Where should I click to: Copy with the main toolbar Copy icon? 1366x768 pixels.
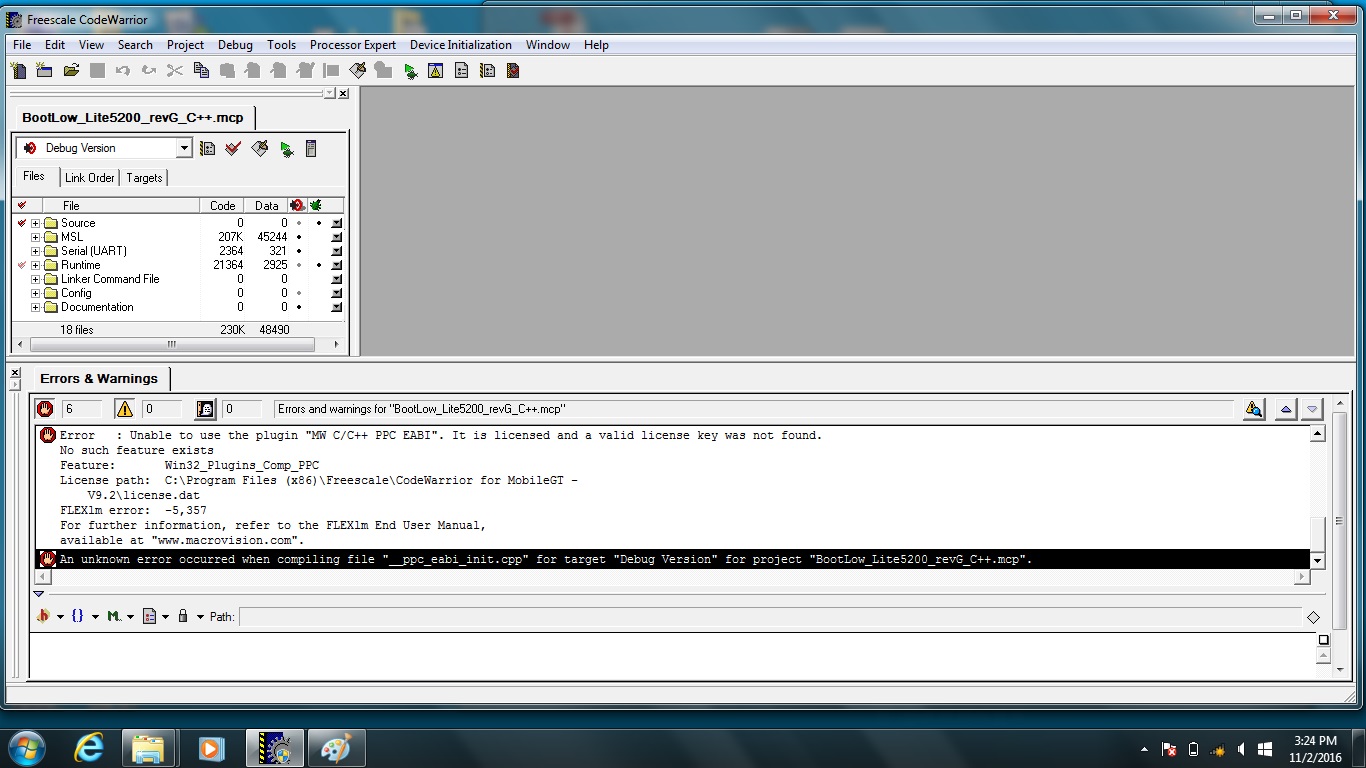coord(201,70)
